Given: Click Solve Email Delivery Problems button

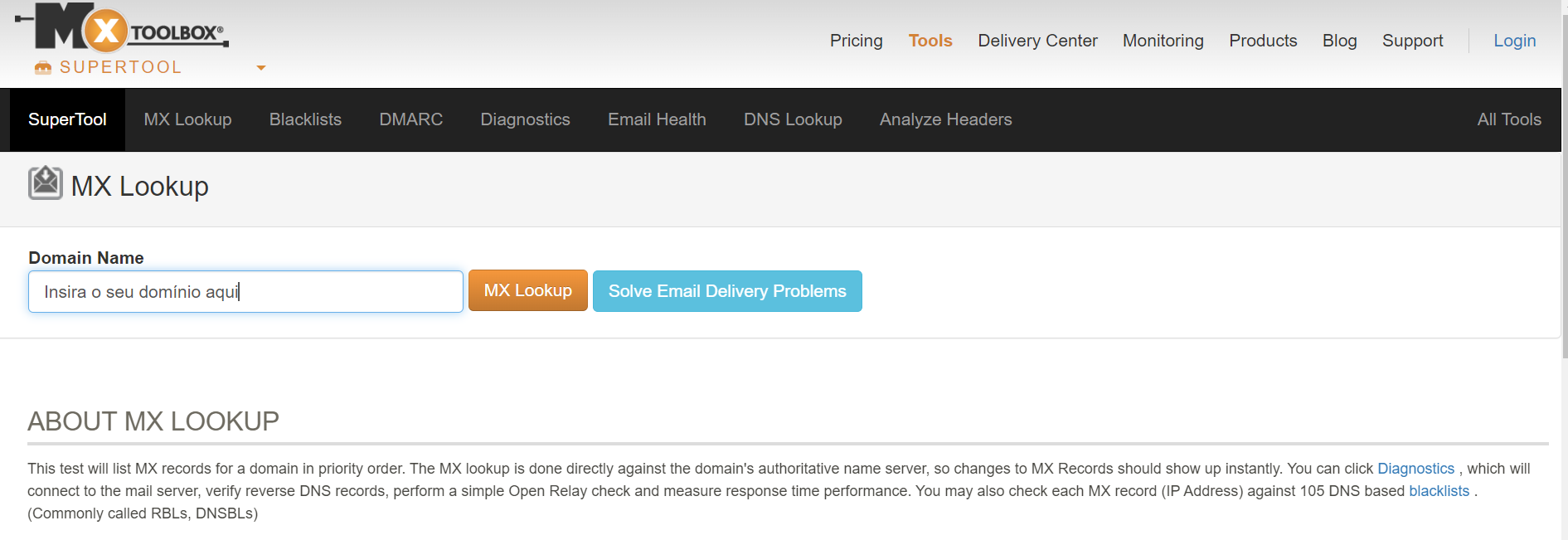Looking at the screenshot, I should pyautogui.click(x=727, y=291).
